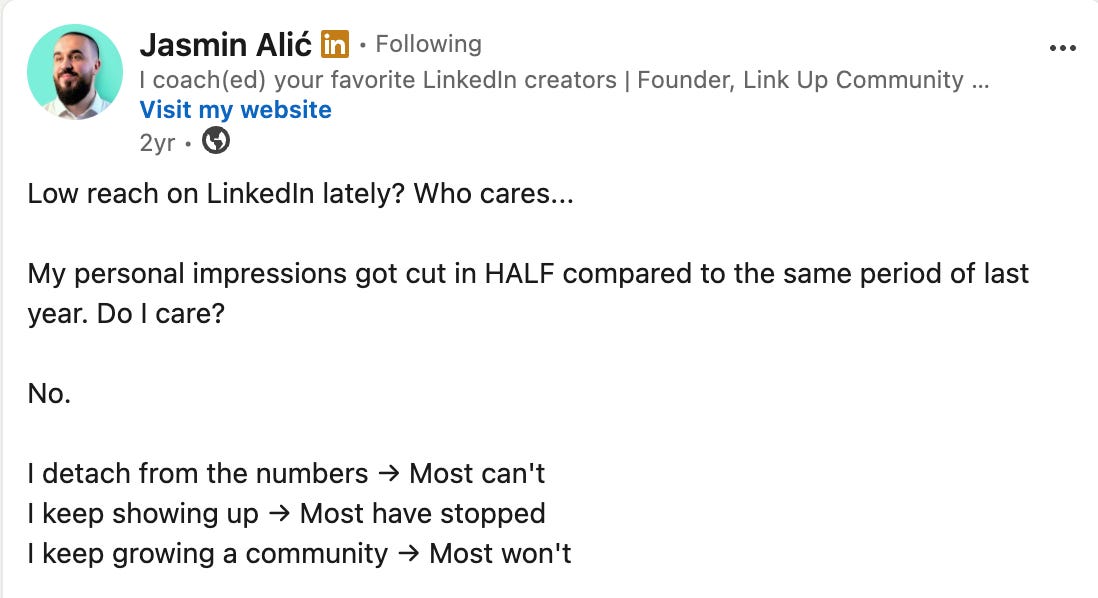Click the I keep showing up text
This screenshot has width=1098, height=598.
(x=143, y=514)
